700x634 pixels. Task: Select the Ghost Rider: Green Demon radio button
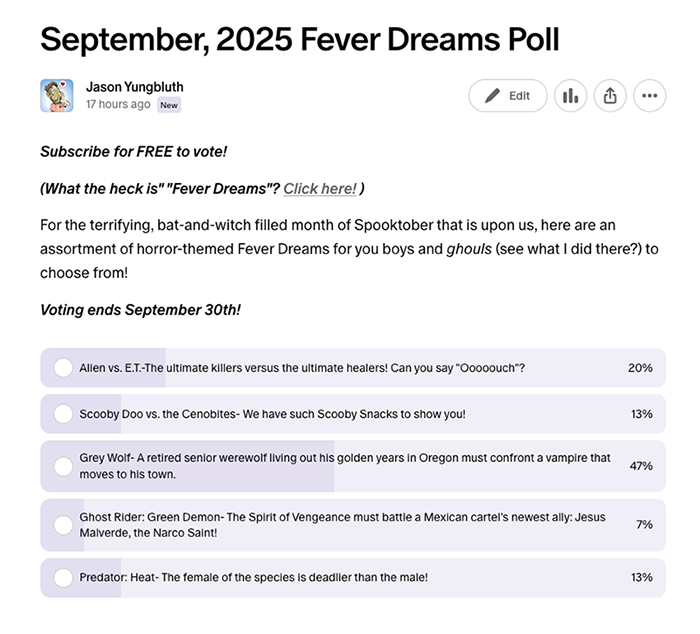point(64,525)
